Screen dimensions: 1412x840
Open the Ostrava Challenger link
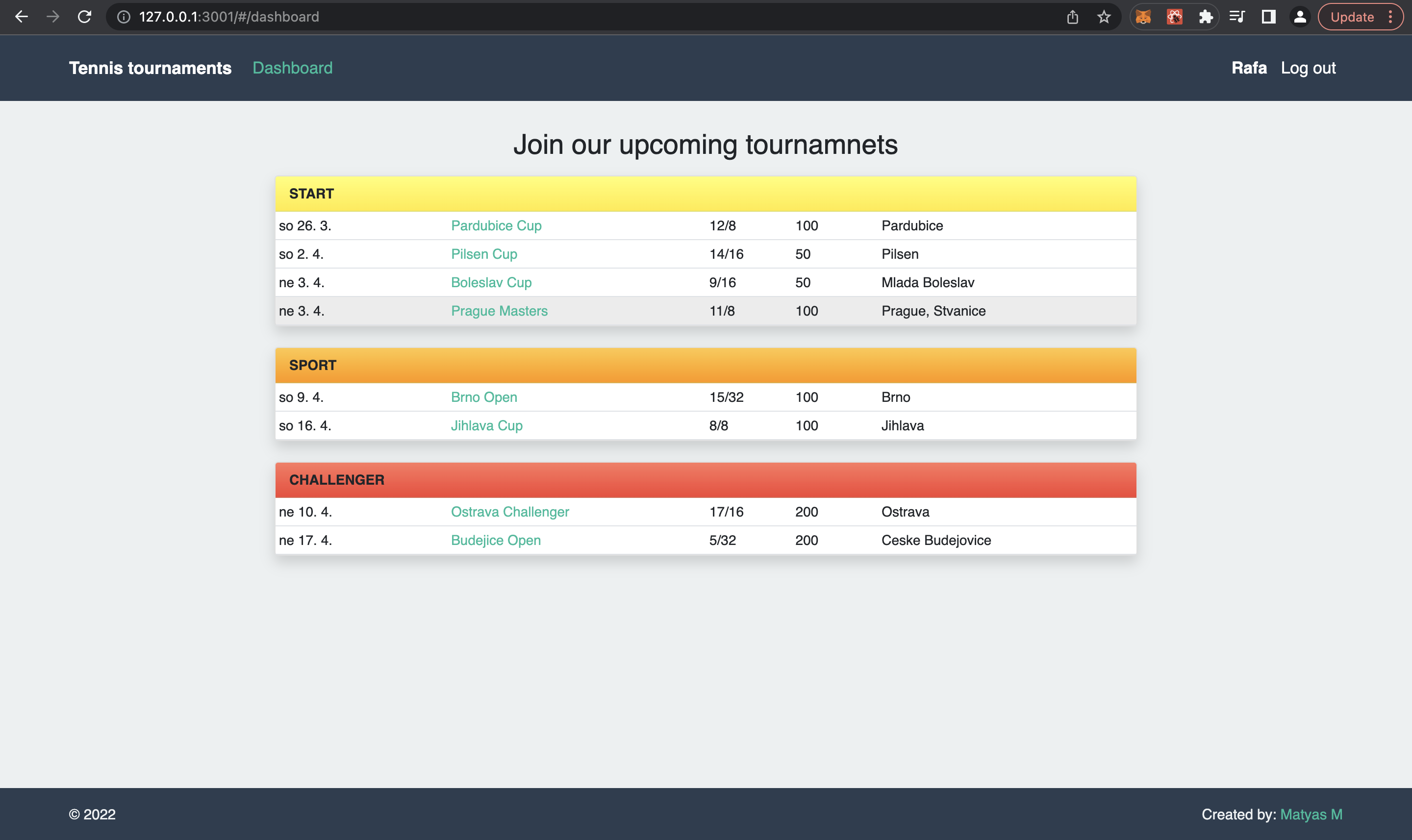(509, 512)
